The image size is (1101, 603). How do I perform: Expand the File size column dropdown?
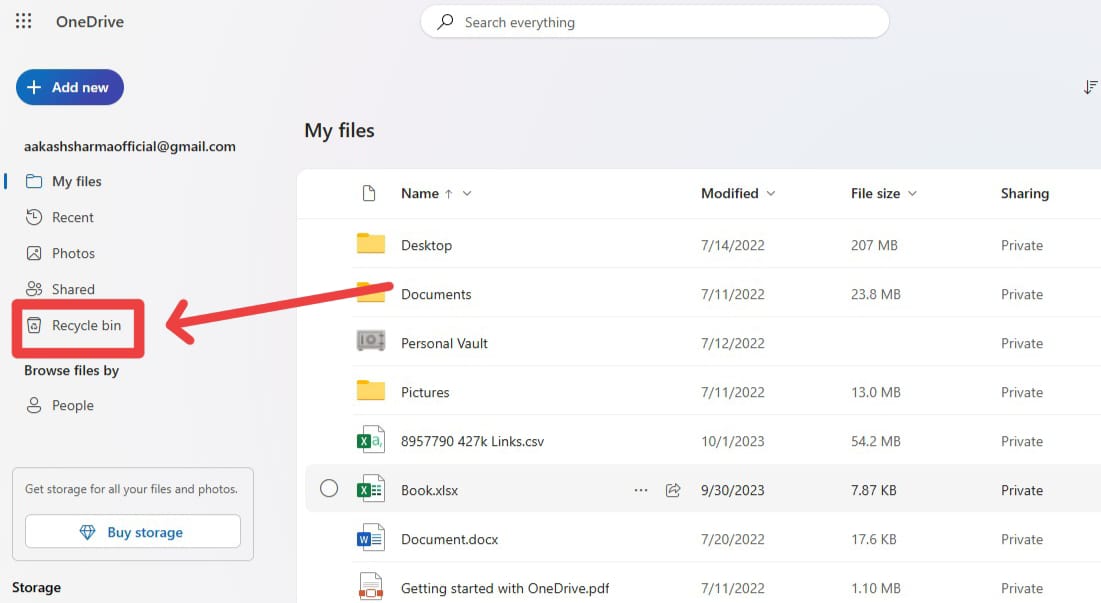pyautogui.click(x=912, y=193)
